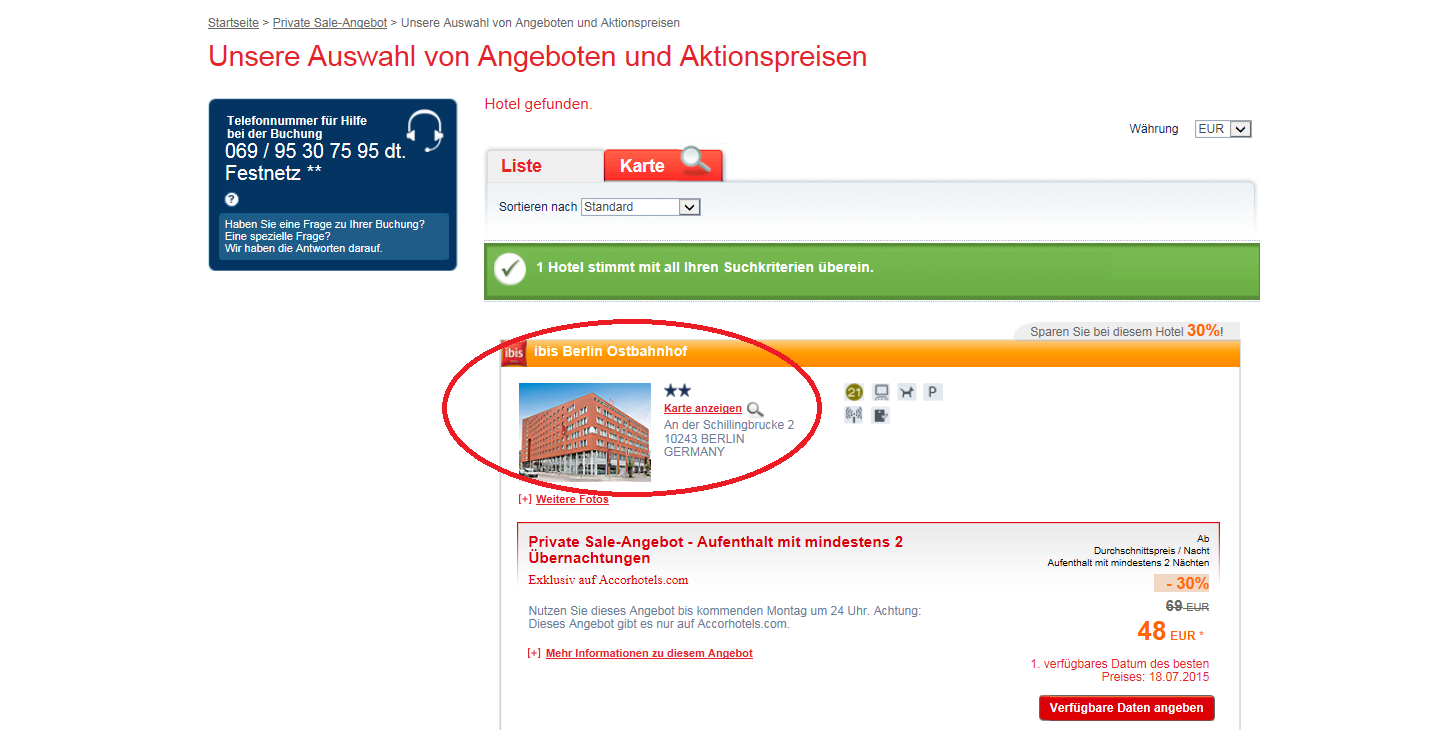
Task: Expand Weitere Fotos with [+] icon
Action: pos(525,499)
